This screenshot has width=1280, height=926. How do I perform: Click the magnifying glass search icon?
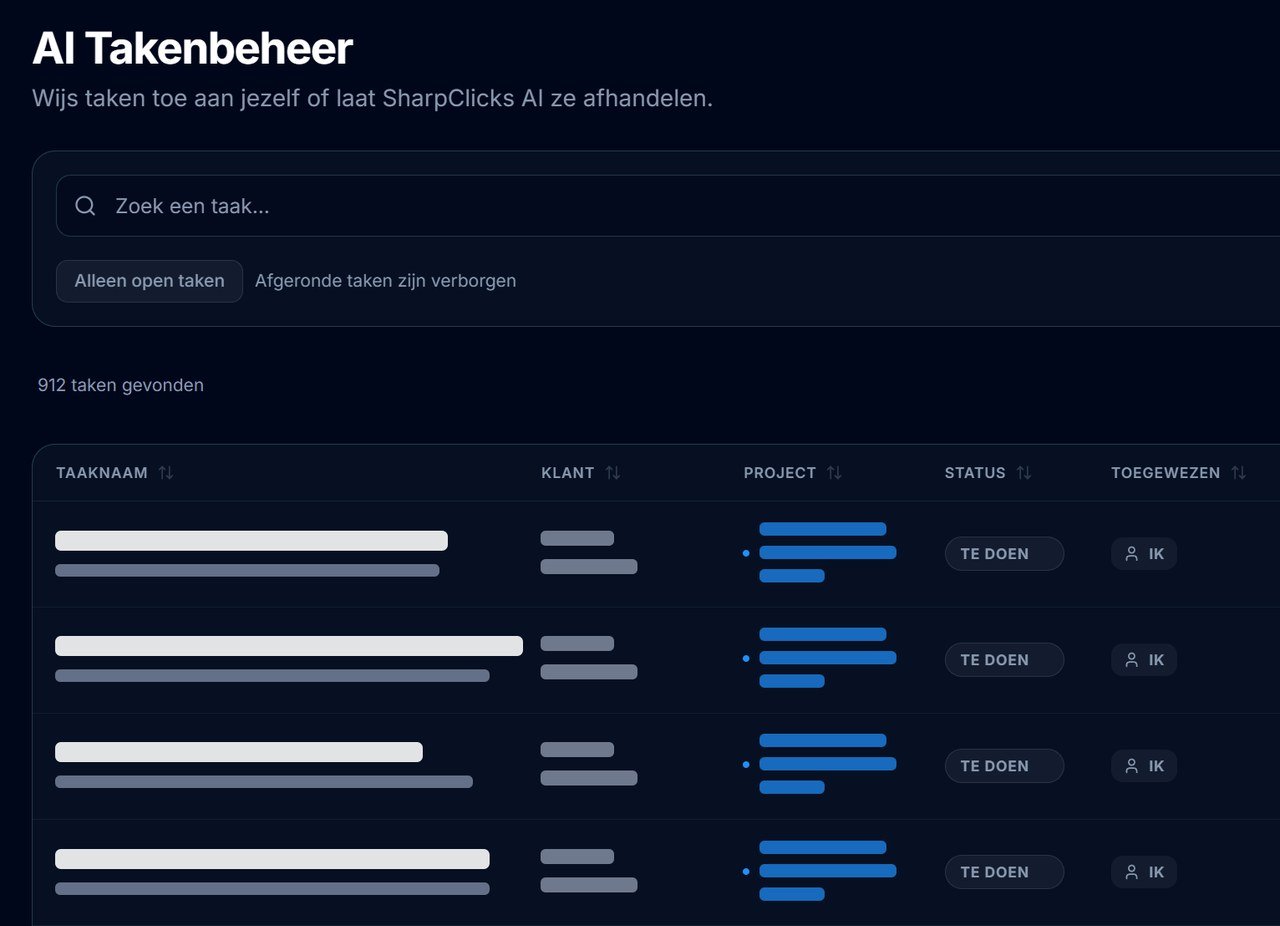pos(86,206)
